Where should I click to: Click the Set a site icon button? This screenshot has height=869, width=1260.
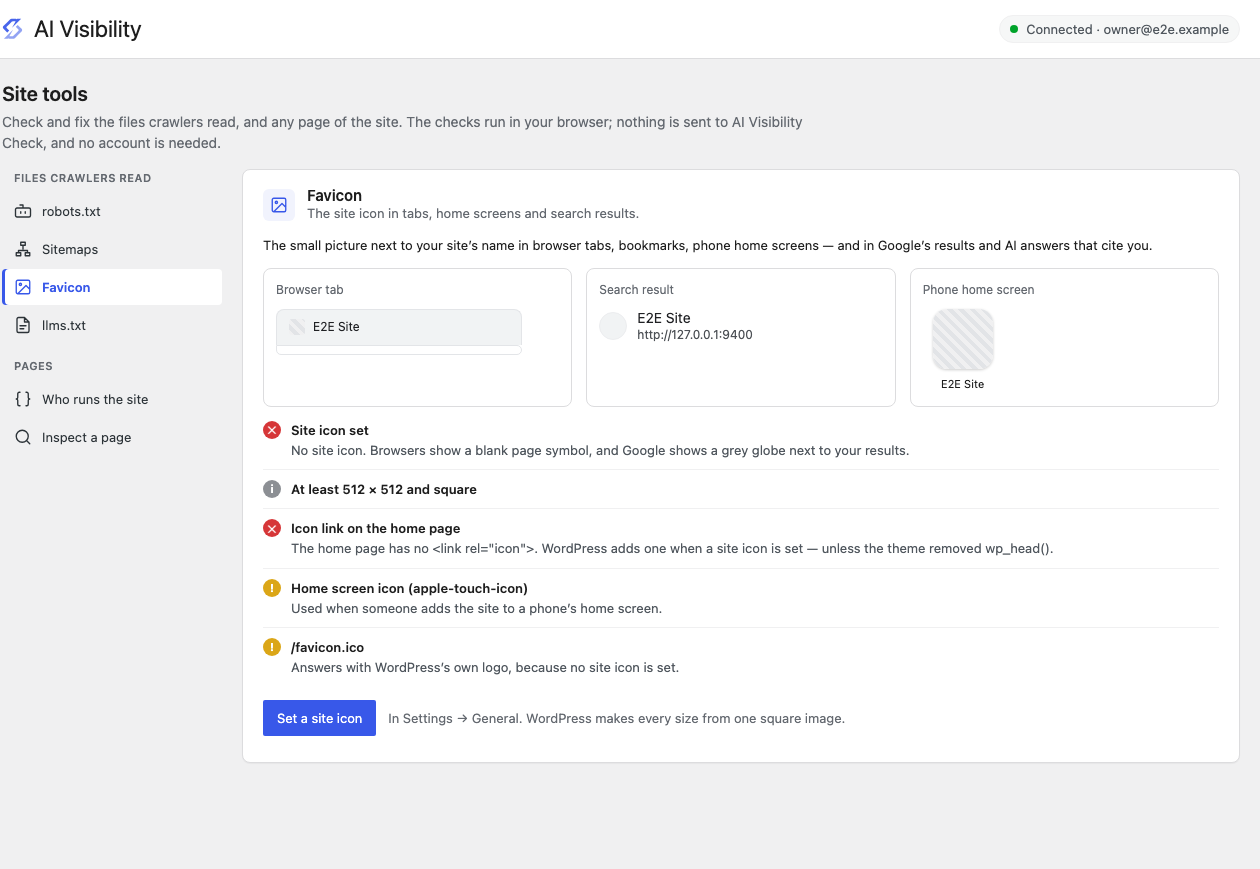click(319, 718)
